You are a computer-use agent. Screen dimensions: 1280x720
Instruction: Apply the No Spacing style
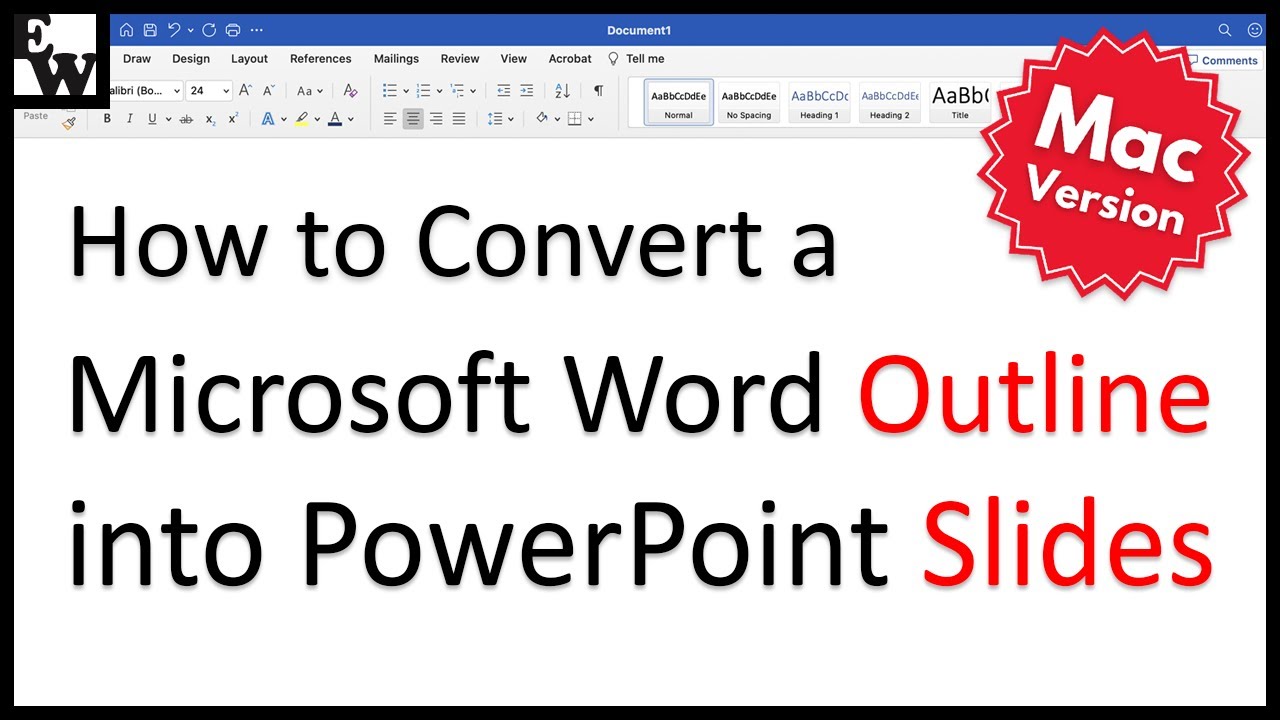(x=749, y=103)
